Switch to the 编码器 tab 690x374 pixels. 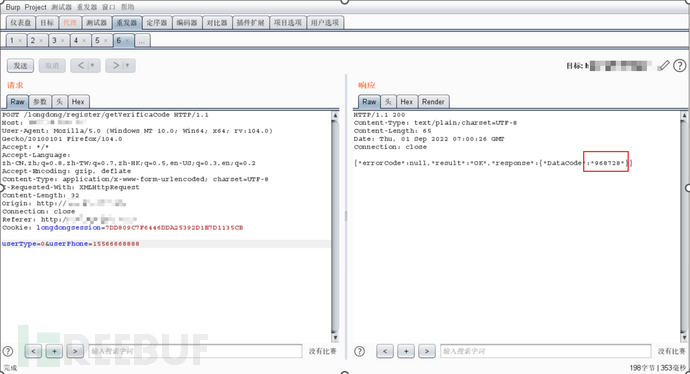[x=187, y=22]
